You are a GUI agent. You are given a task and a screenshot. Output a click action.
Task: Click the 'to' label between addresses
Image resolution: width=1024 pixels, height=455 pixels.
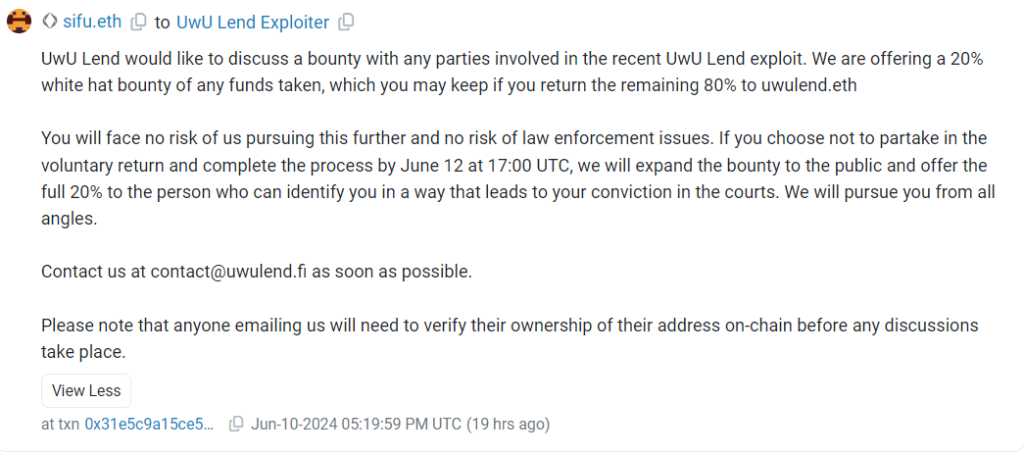(x=162, y=21)
